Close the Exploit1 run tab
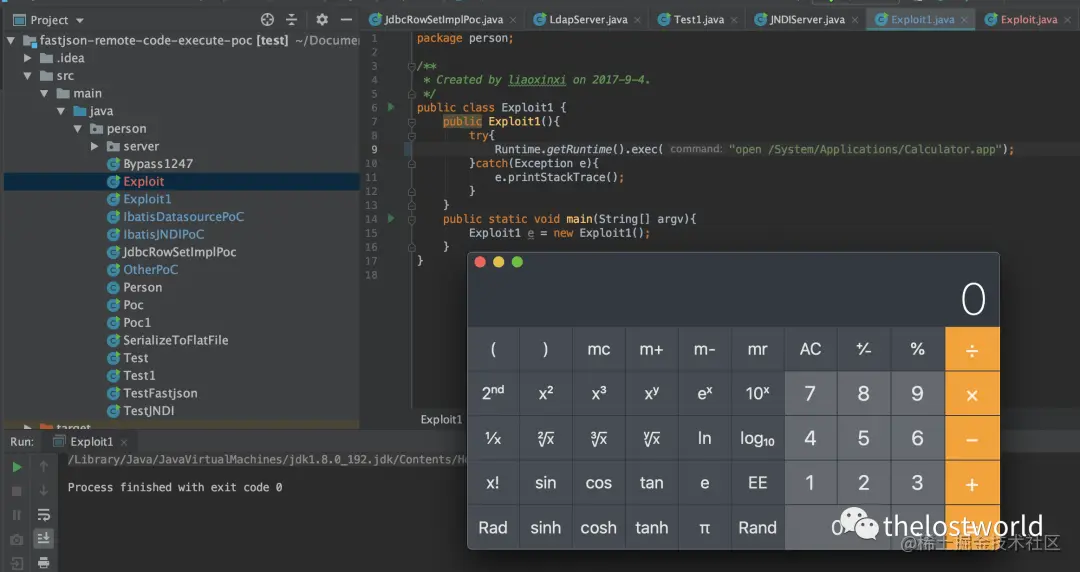This screenshot has width=1080, height=572. 124,442
